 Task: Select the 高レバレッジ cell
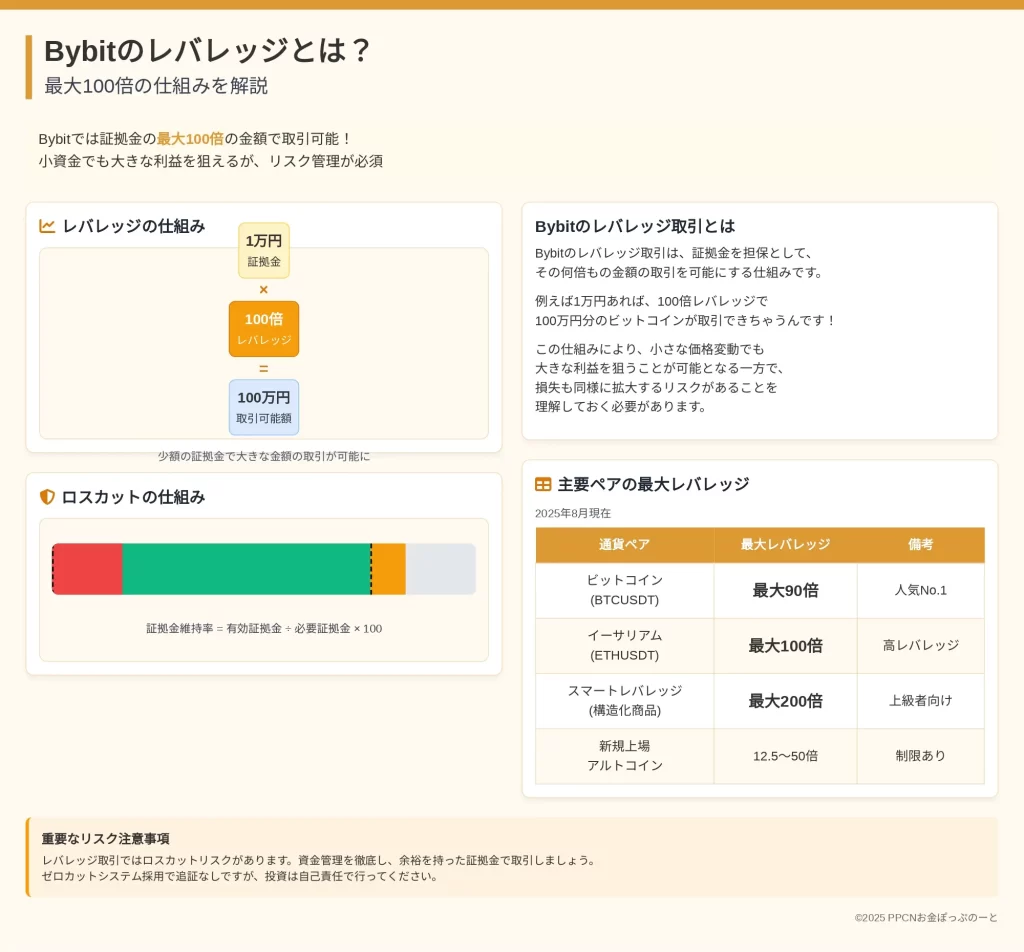pyautogui.click(x=920, y=646)
